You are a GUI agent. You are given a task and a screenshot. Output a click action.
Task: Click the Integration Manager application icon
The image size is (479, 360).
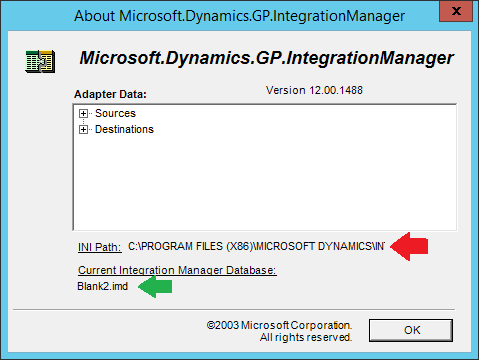pyautogui.click(x=40, y=61)
